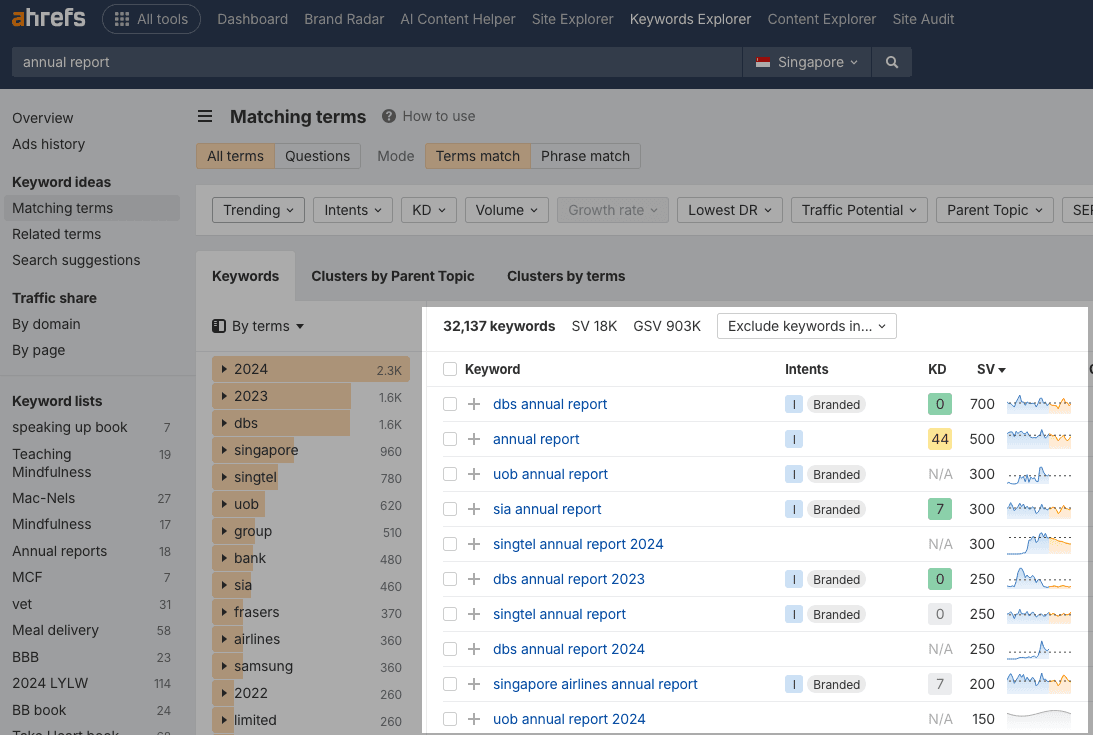Click the Ahrefs logo
This screenshot has height=735, width=1093.
click(48, 19)
